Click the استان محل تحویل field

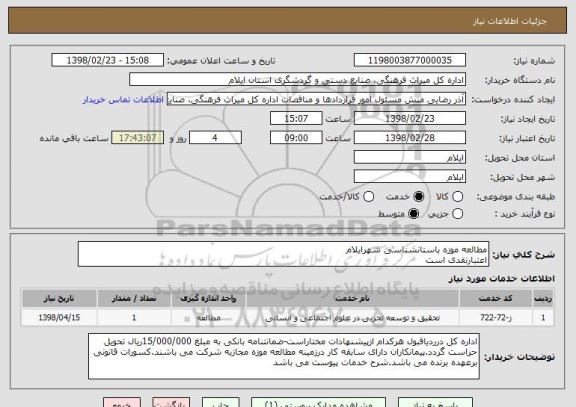(410, 157)
